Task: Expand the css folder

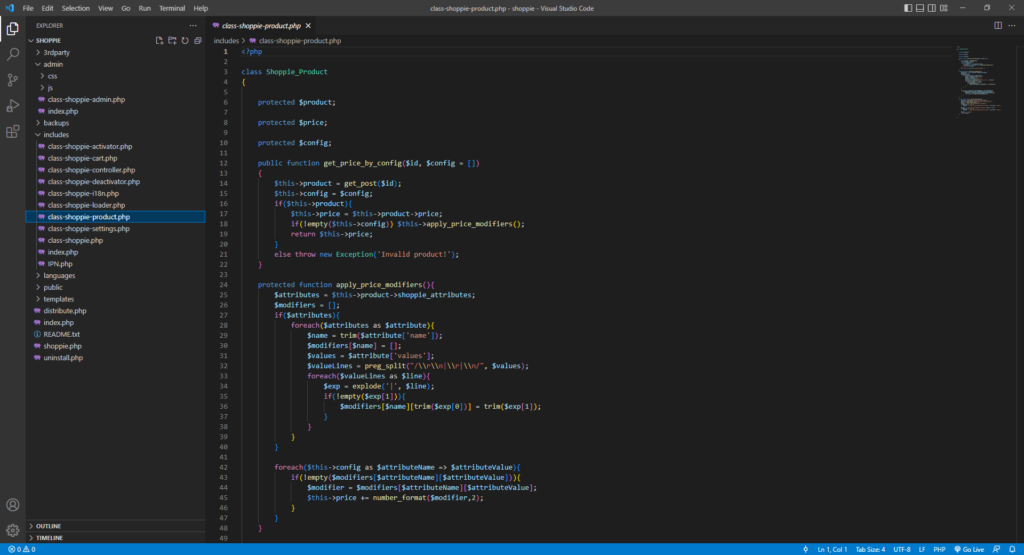Action: point(52,76)
